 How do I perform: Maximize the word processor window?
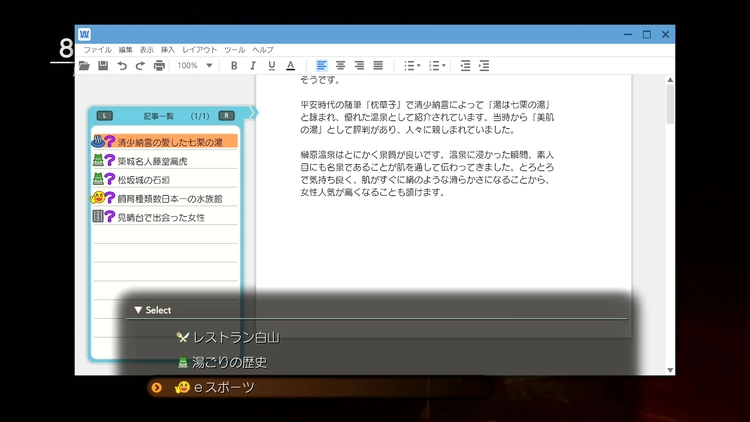coord(647,34)
